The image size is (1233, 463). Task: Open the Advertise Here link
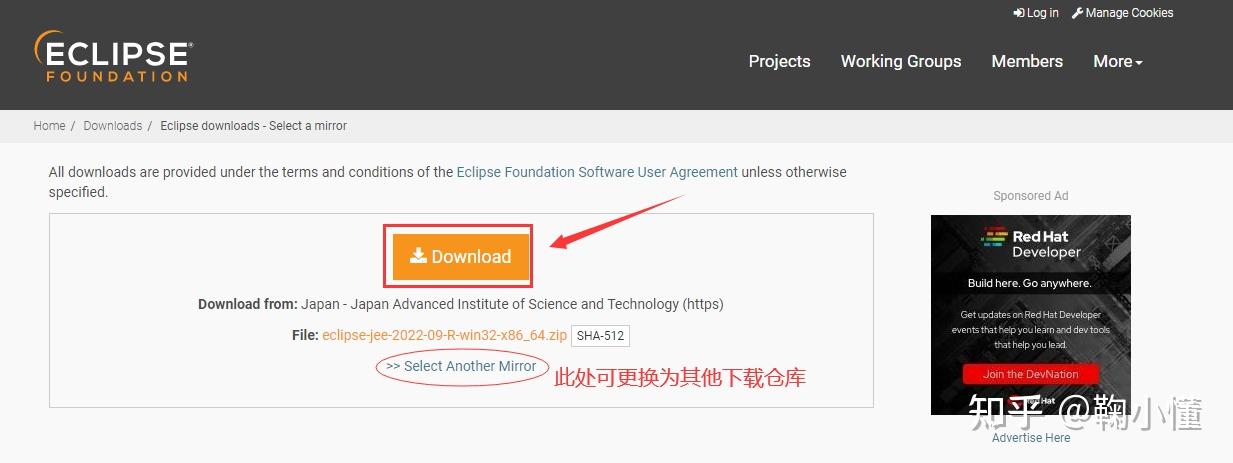[x=1030, y=437]
